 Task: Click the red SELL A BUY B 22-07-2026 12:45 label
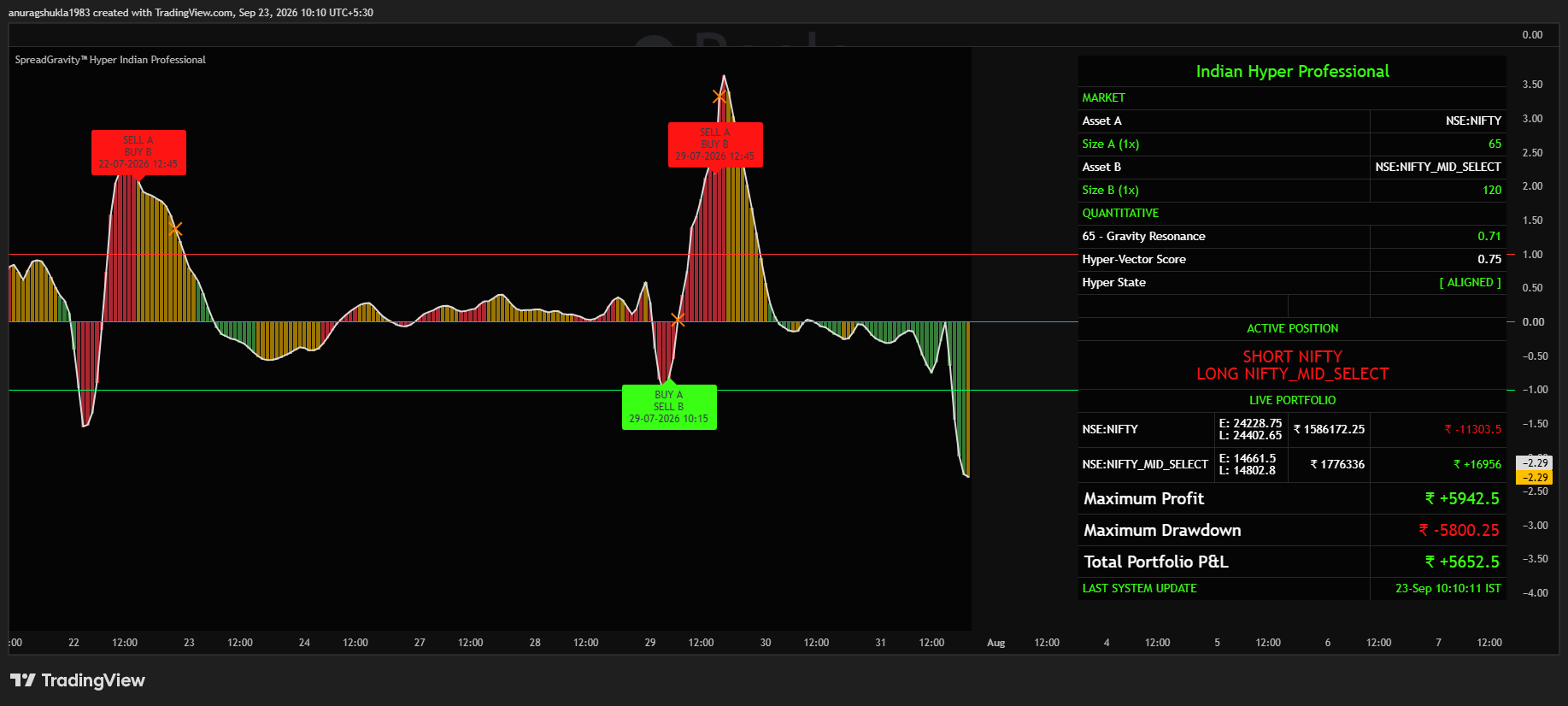138,152
